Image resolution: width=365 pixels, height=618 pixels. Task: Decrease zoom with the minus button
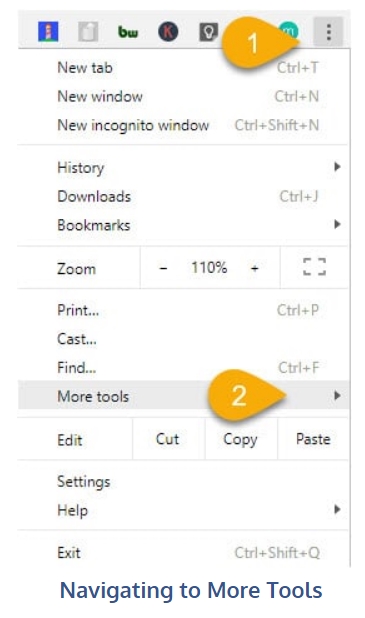[x=163, y=268]
